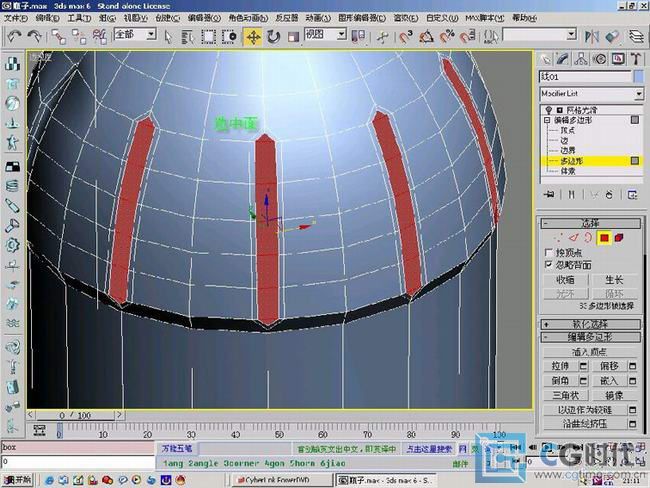Viewport: 650px width, 488px height.
Task: Toggle the lightbulb next to 网格光滑
Action: coord(548,110)
